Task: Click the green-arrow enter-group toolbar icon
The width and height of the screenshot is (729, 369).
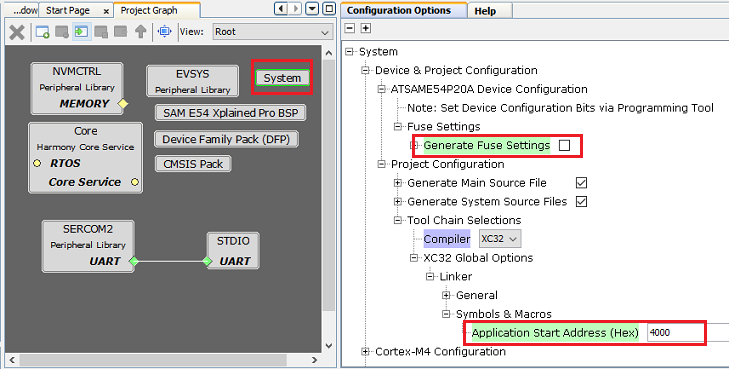Action: [82, 32]
